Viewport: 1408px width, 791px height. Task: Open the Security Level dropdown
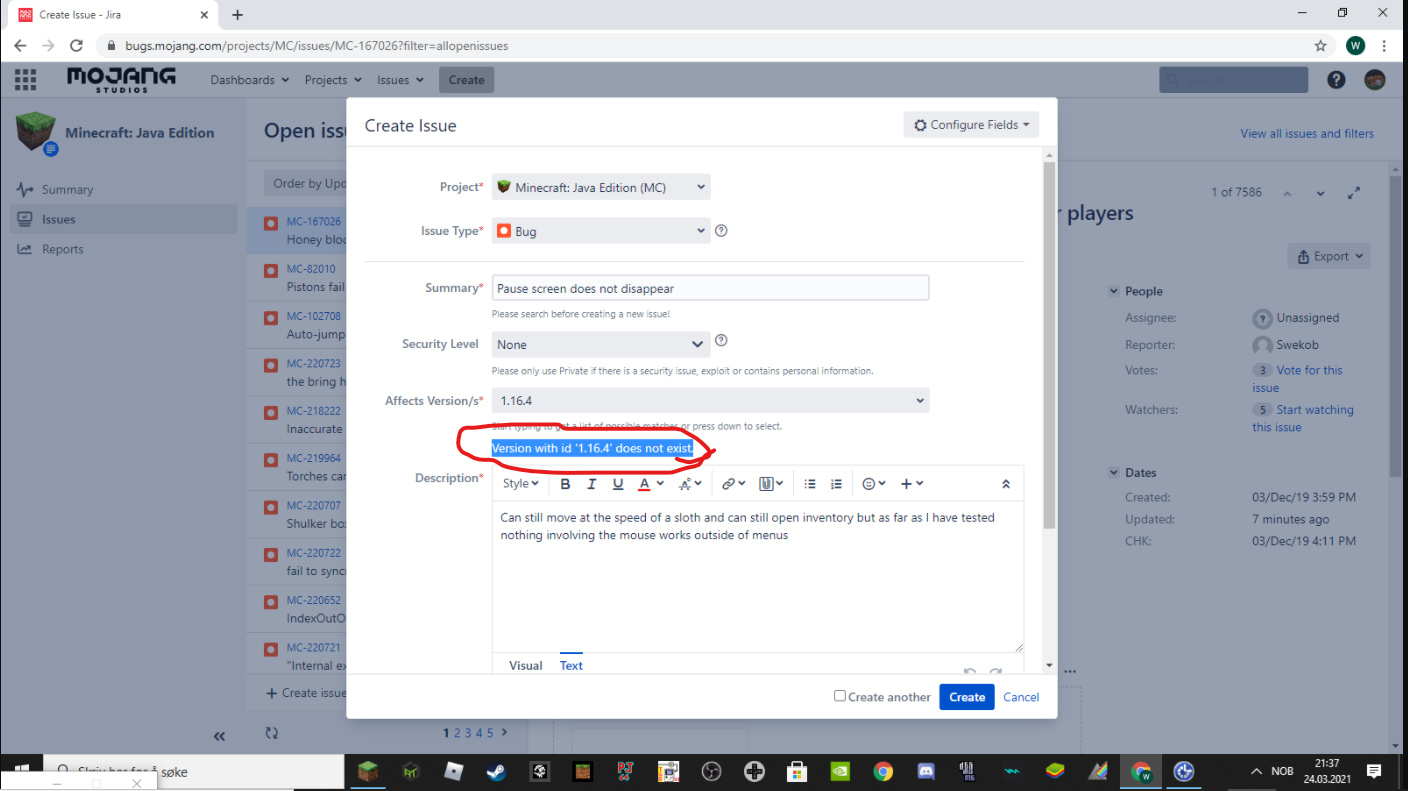[601, 344]
